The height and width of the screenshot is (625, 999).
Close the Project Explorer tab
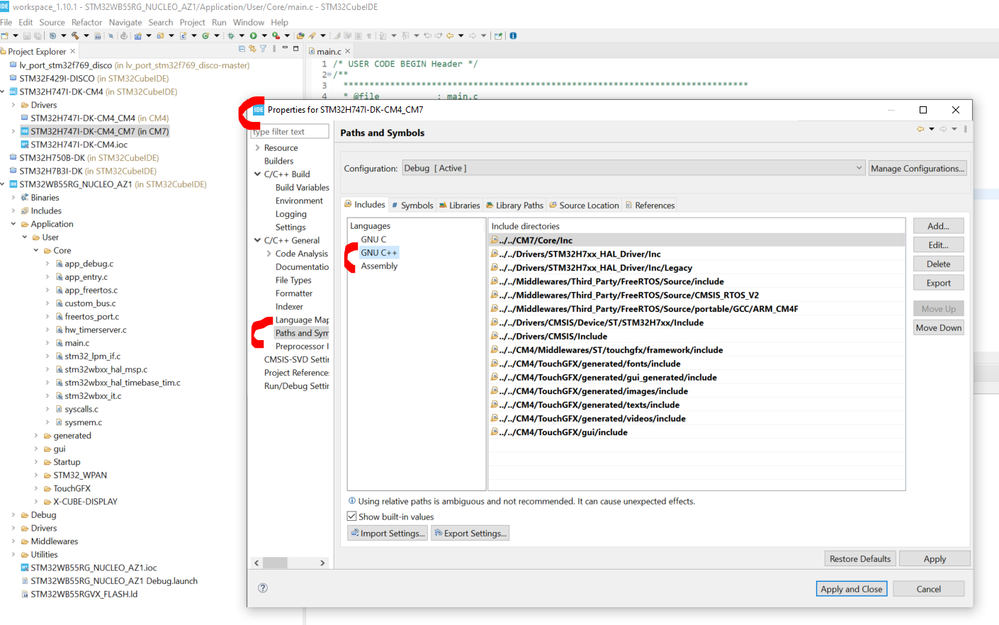(73, 51)
